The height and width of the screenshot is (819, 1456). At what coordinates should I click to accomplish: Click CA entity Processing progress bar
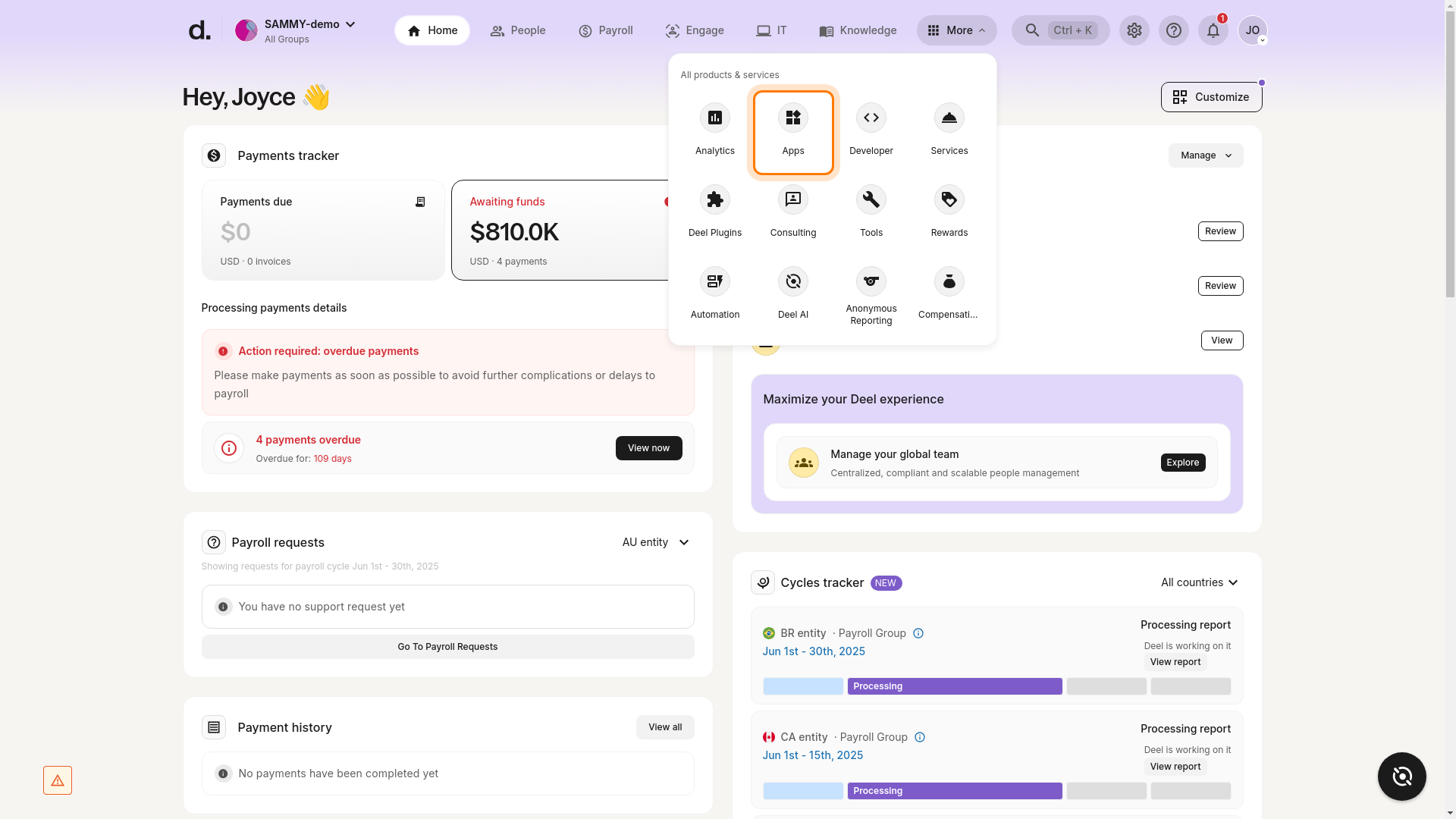pyautogui.click(x=954, y=791)
